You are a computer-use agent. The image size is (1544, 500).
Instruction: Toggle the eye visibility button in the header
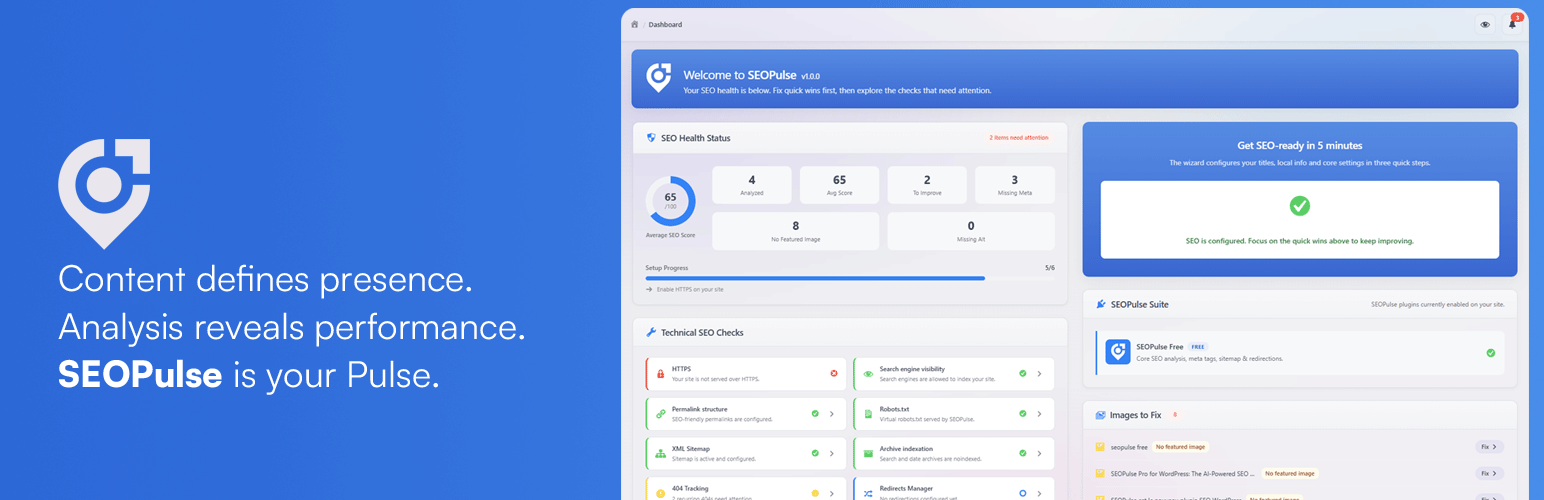[1485, 24]
